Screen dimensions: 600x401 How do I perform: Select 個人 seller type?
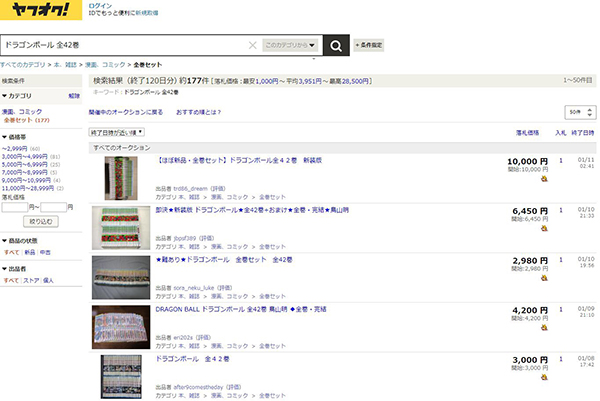point(48,280)
